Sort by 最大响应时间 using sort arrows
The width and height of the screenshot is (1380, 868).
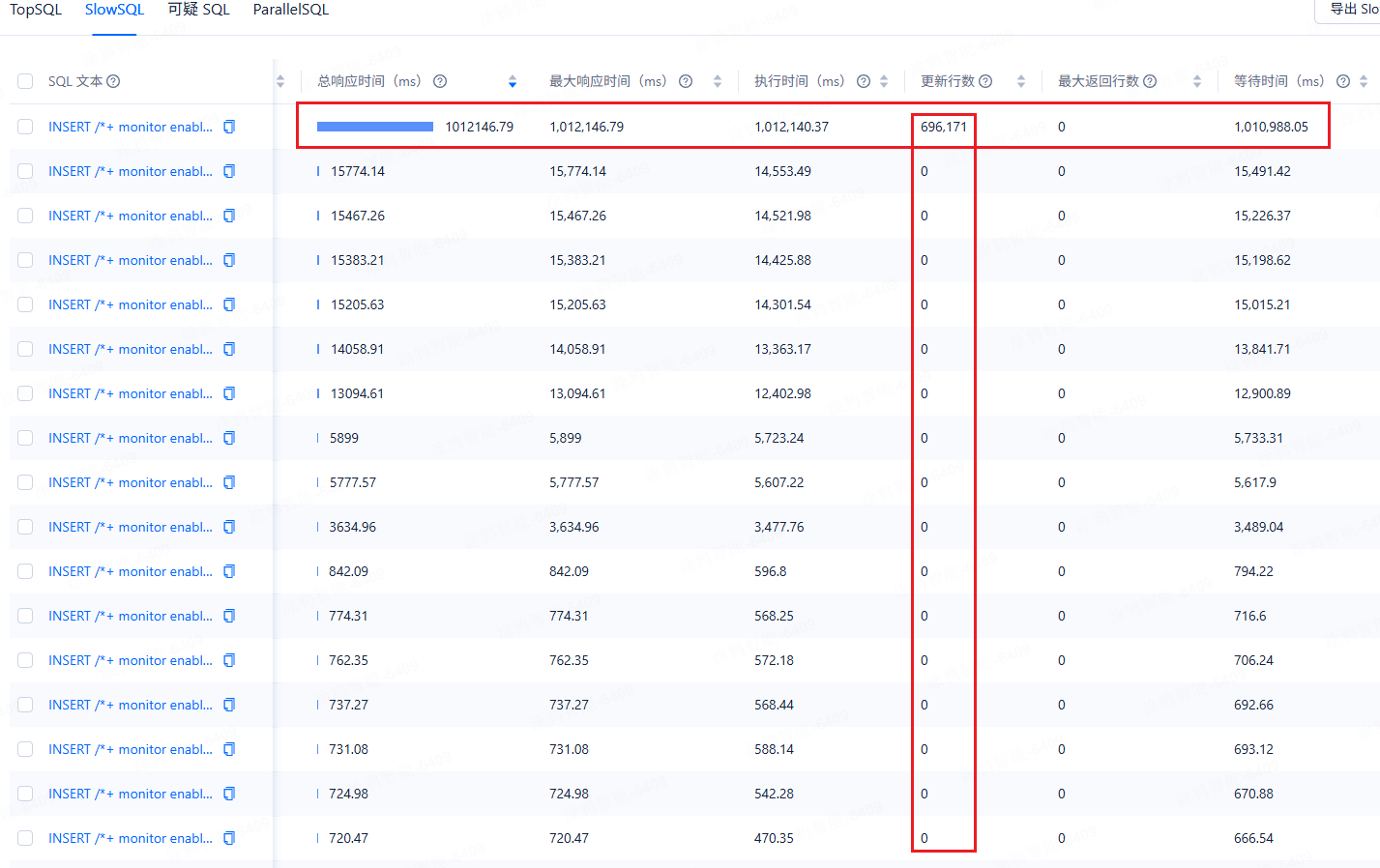click(718, 81)
